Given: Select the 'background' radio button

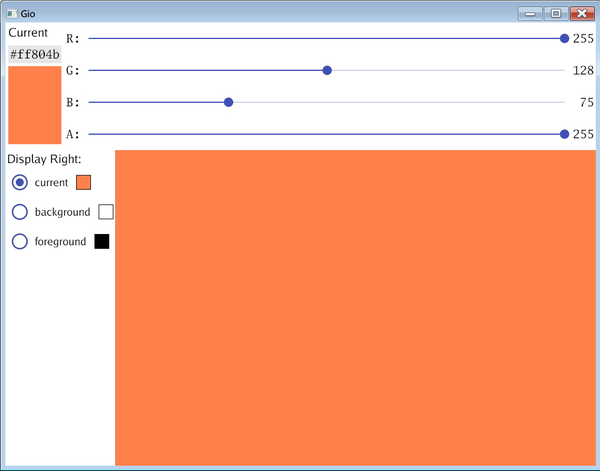Looking at the screenshot, I should [x=19, y=212].
